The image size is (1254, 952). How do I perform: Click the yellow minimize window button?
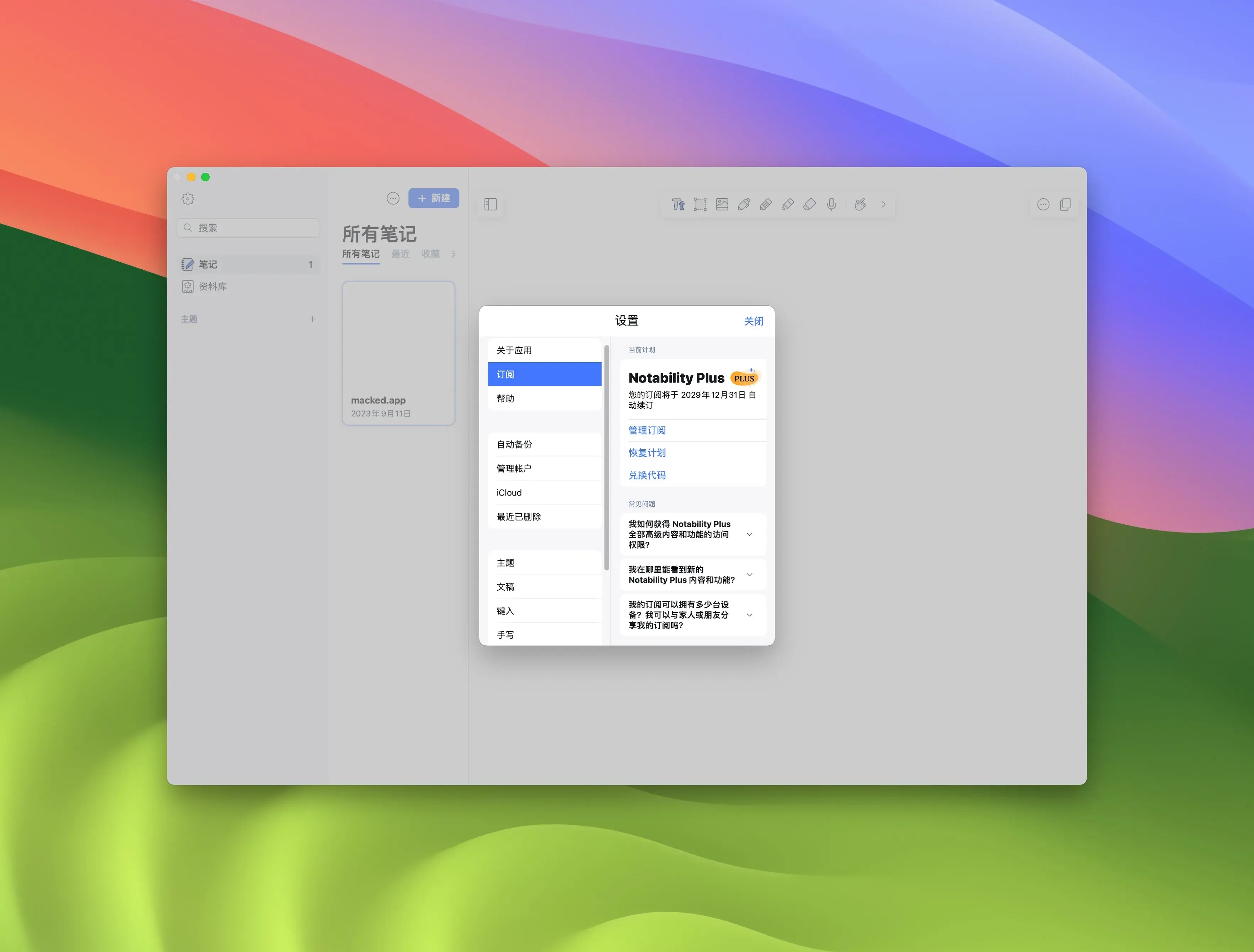click(191, 177)
